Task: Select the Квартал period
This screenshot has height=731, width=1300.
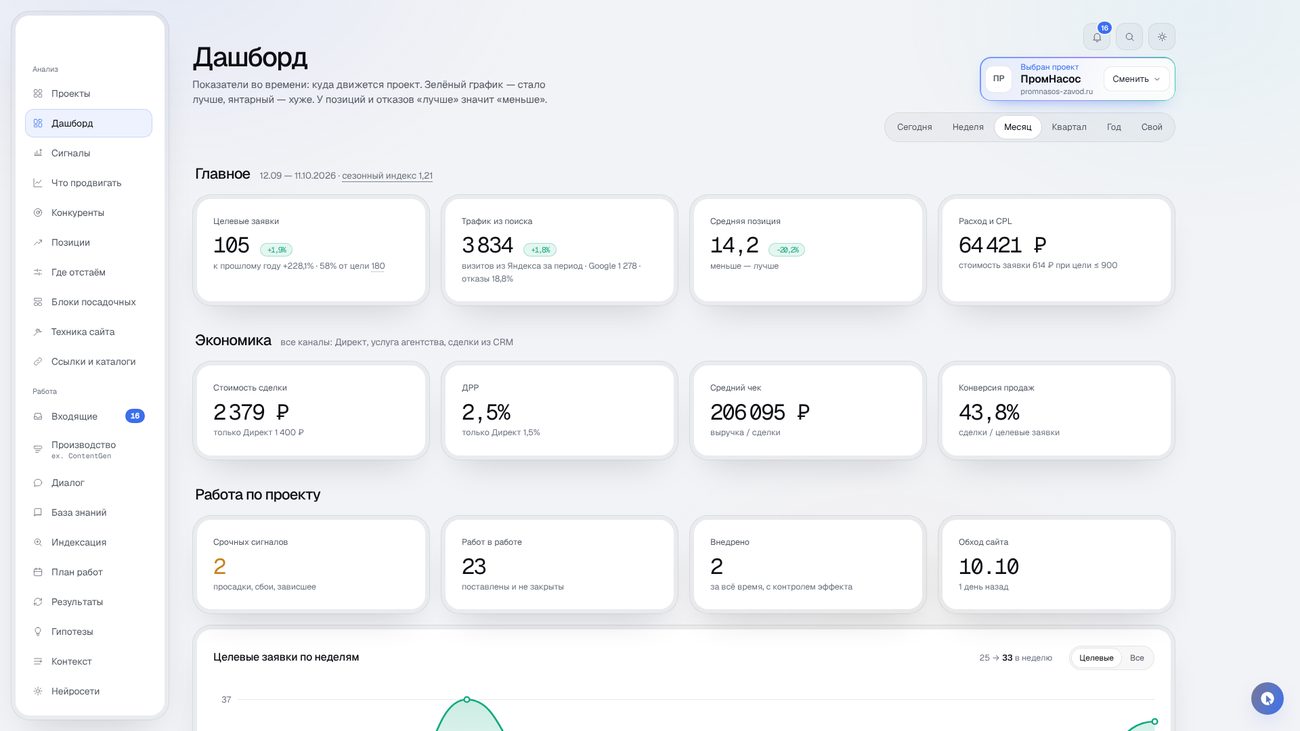Action: point(1069,127)
